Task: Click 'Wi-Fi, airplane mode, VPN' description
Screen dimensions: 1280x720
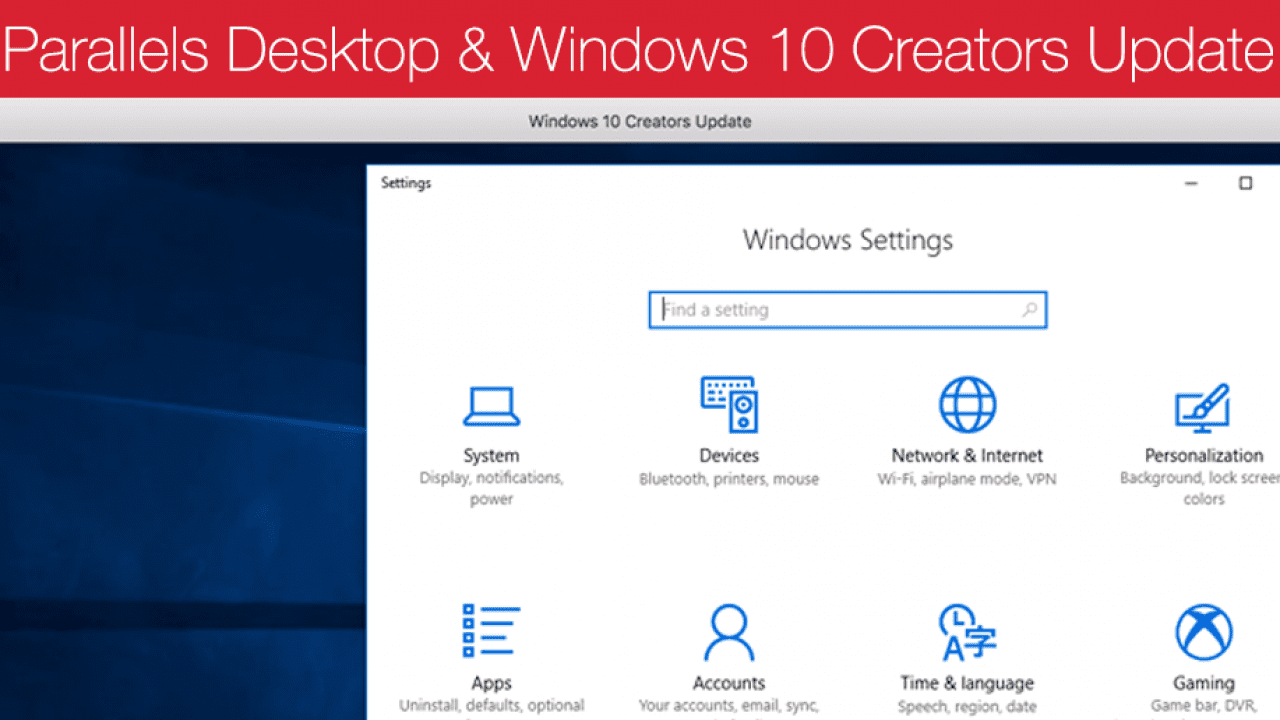Action: 967,479
